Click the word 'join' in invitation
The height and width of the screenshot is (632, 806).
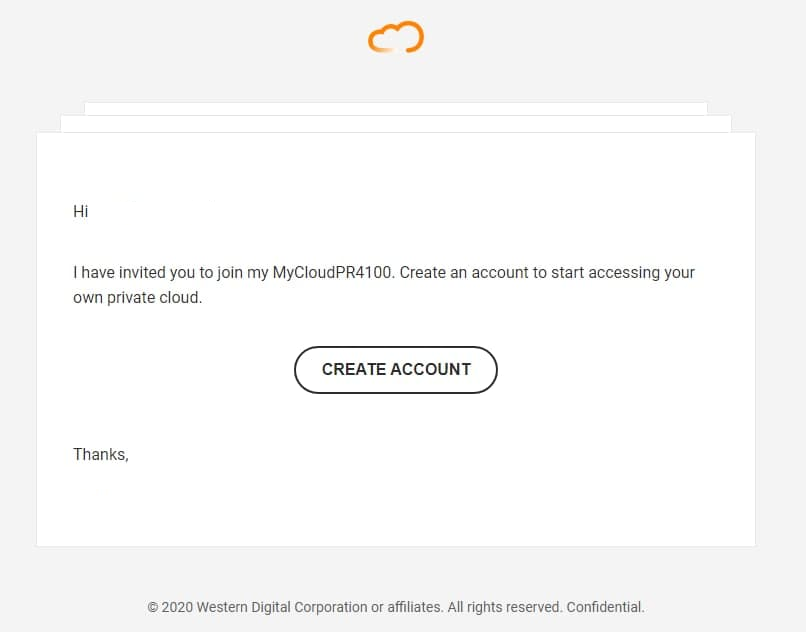click(230, 273)
